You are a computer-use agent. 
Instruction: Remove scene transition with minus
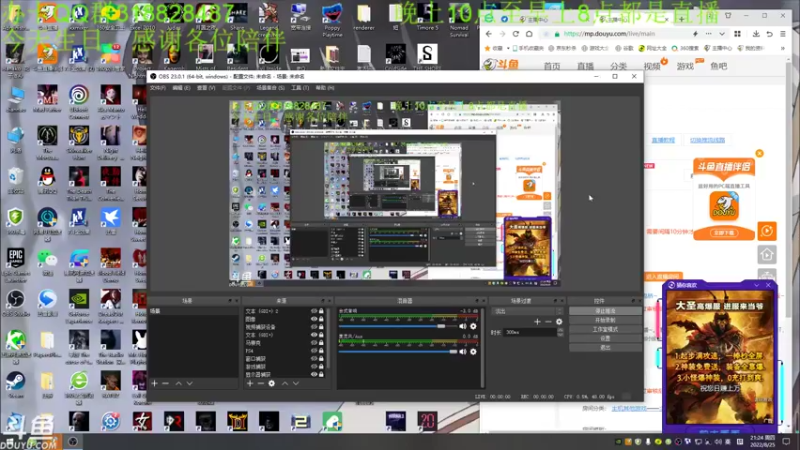click(x=548, y=321)
